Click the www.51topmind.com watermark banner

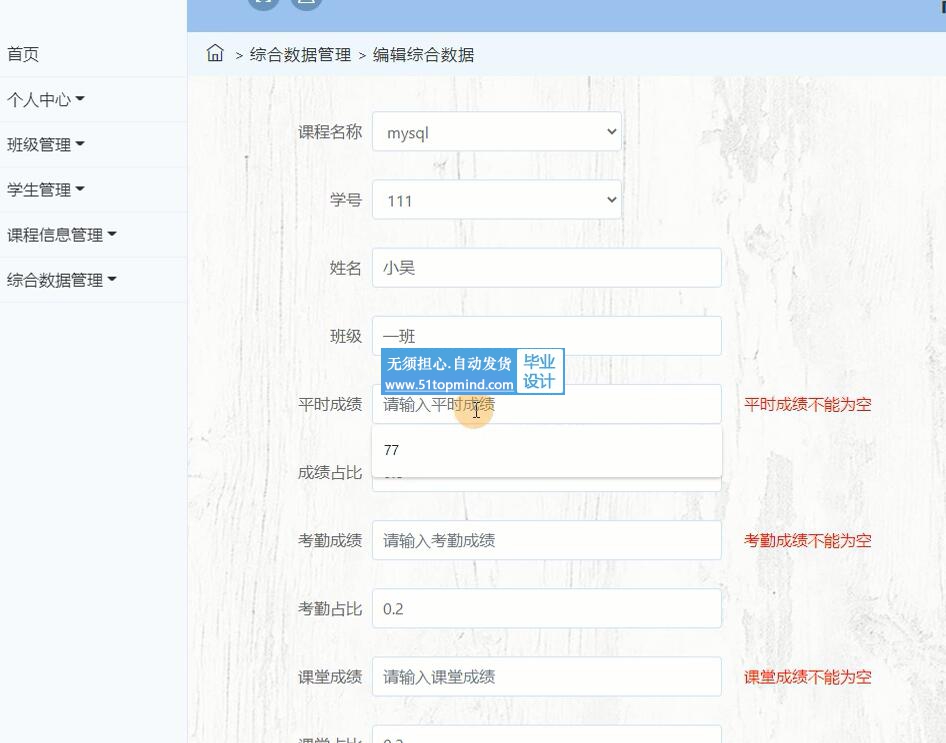[x=449, y=384]
